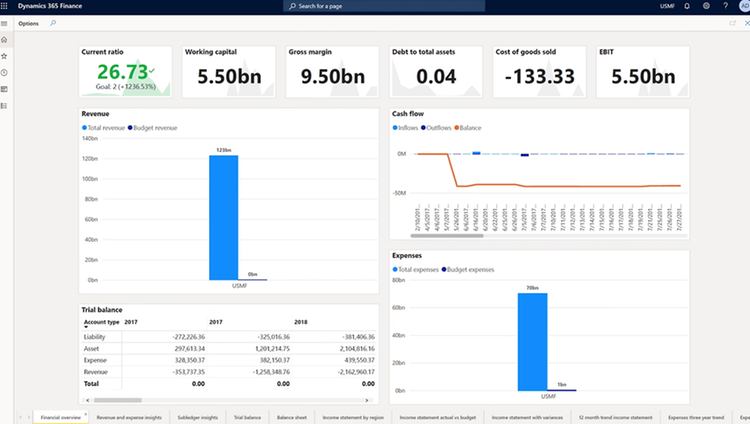The height and width of the screenshot is (424, 750).
Task: Switch to Subledger insights tab
Action: click(x=198, y=417)
